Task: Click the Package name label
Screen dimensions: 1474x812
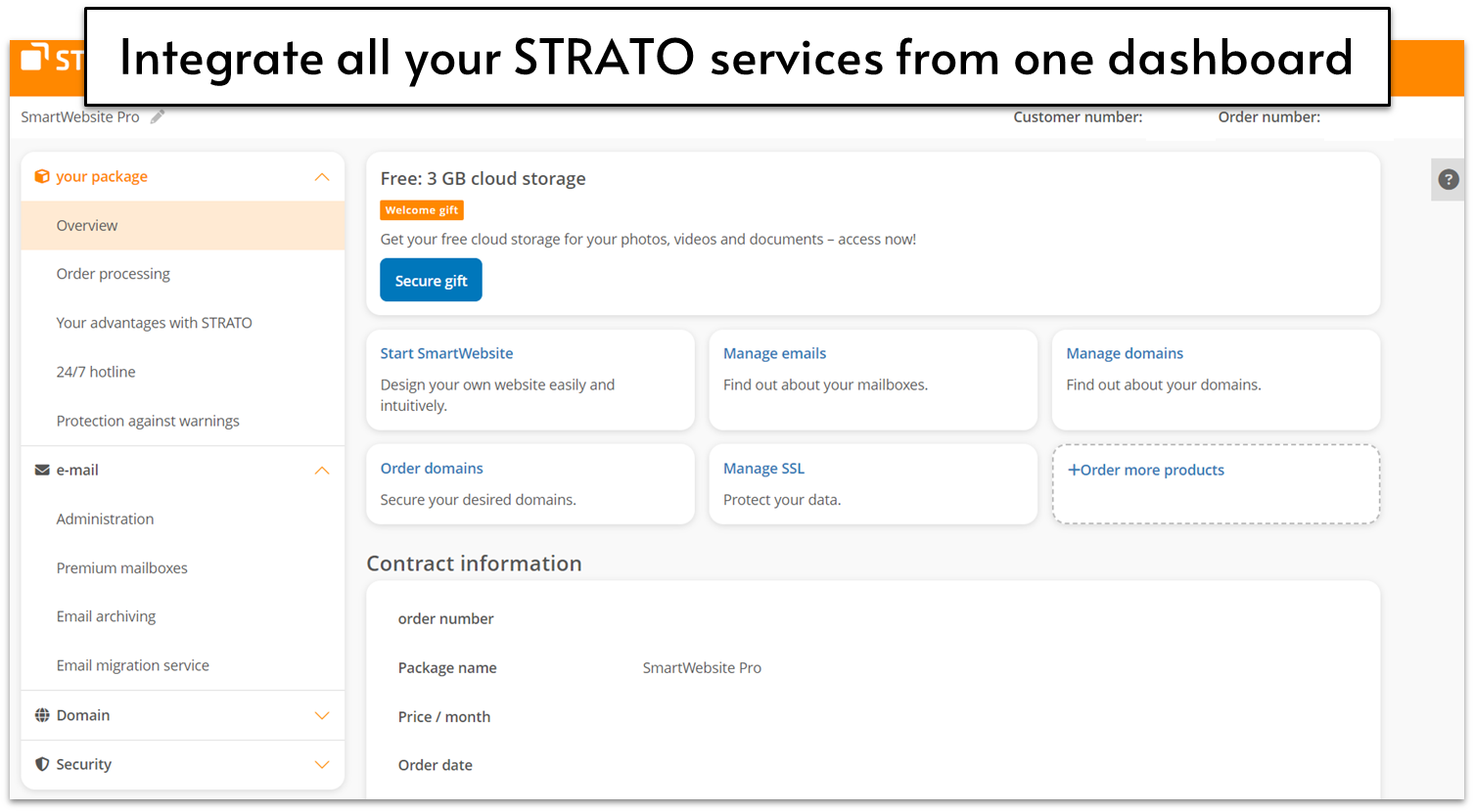Action: 447,667
